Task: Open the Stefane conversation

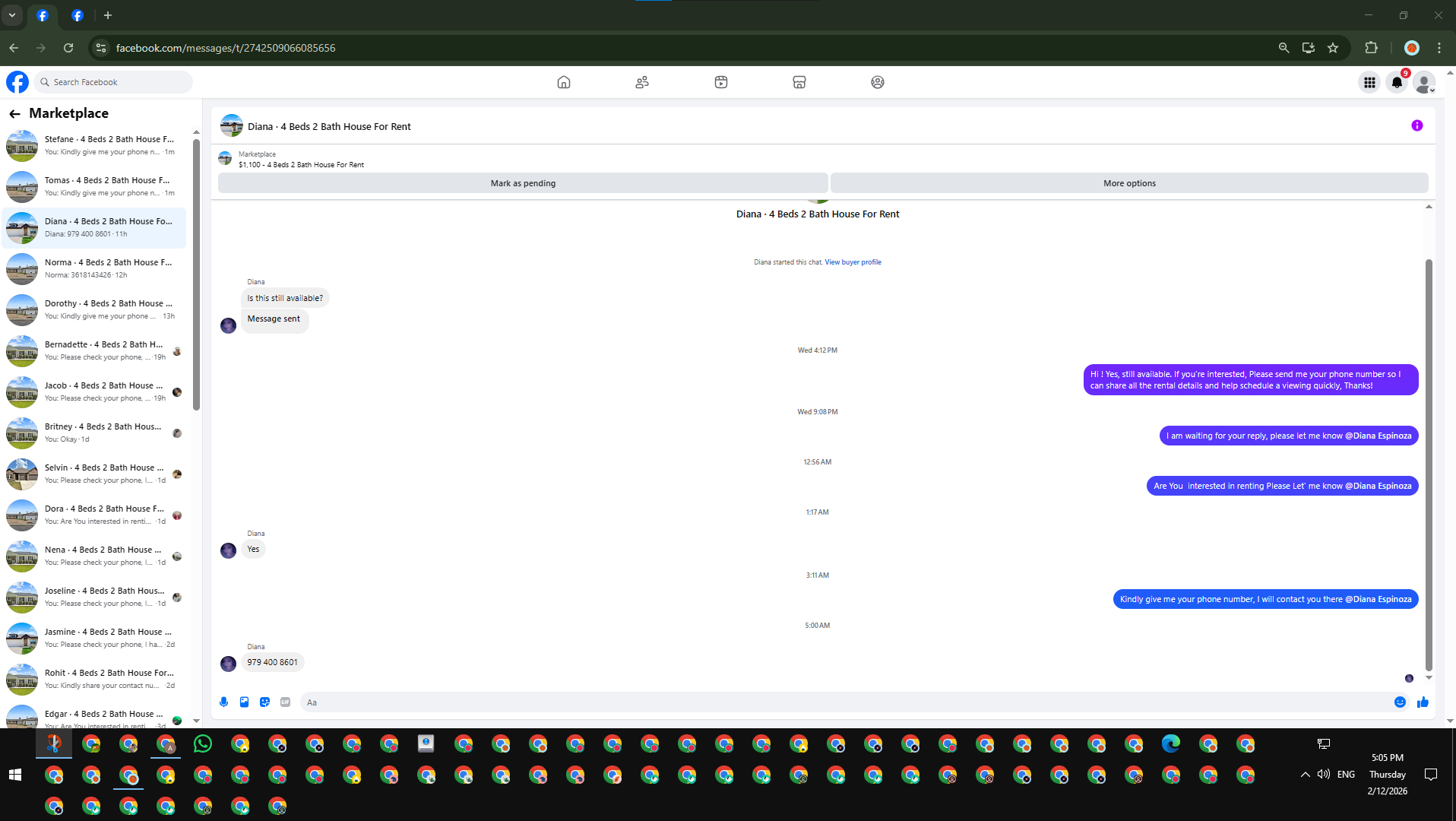Action: coord(93,146)
